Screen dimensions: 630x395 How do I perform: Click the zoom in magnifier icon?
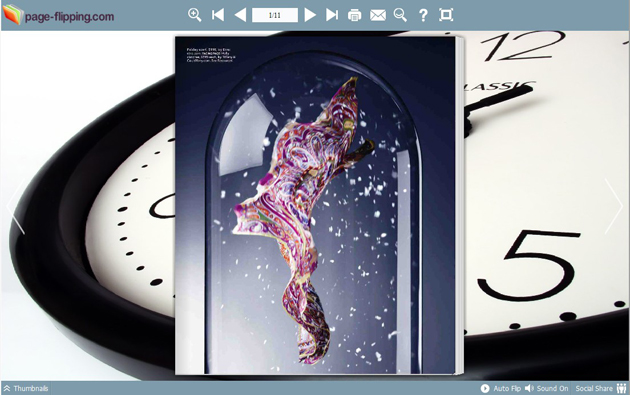194,15
